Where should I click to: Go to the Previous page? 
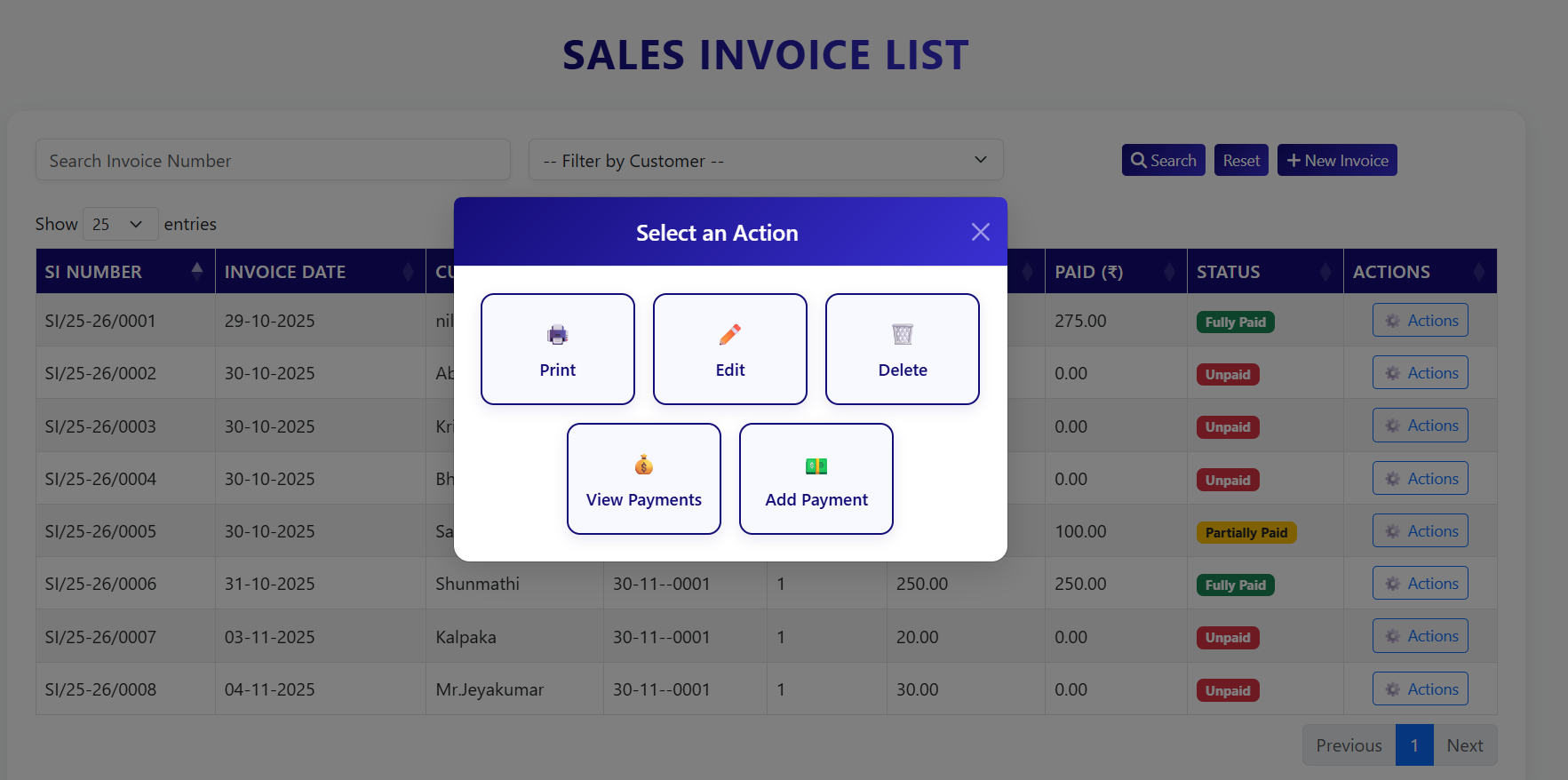click(x=1349, y=745)
